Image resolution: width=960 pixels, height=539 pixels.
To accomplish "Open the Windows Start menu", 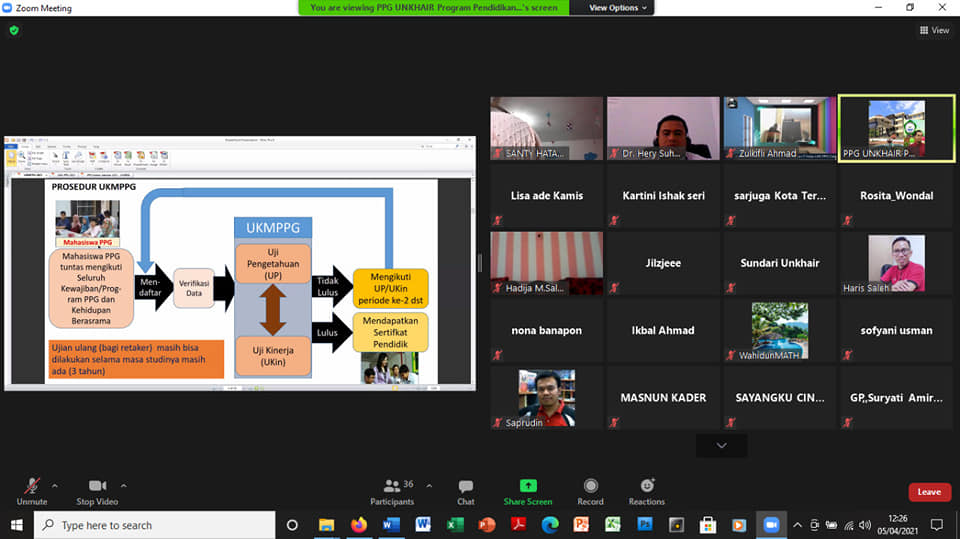I will (x=16, y=525).
